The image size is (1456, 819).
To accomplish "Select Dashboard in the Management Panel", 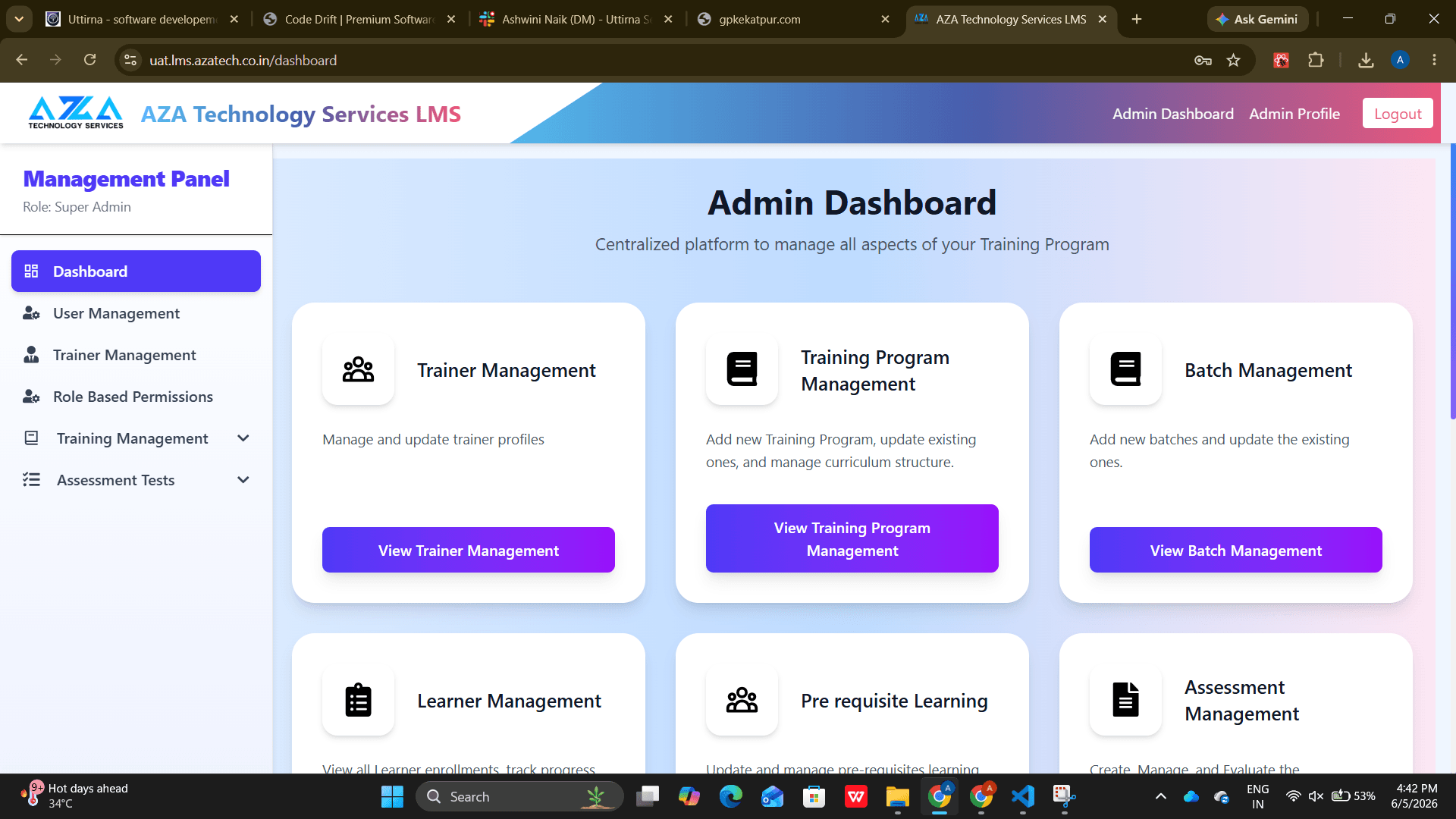I will (136, 271).
